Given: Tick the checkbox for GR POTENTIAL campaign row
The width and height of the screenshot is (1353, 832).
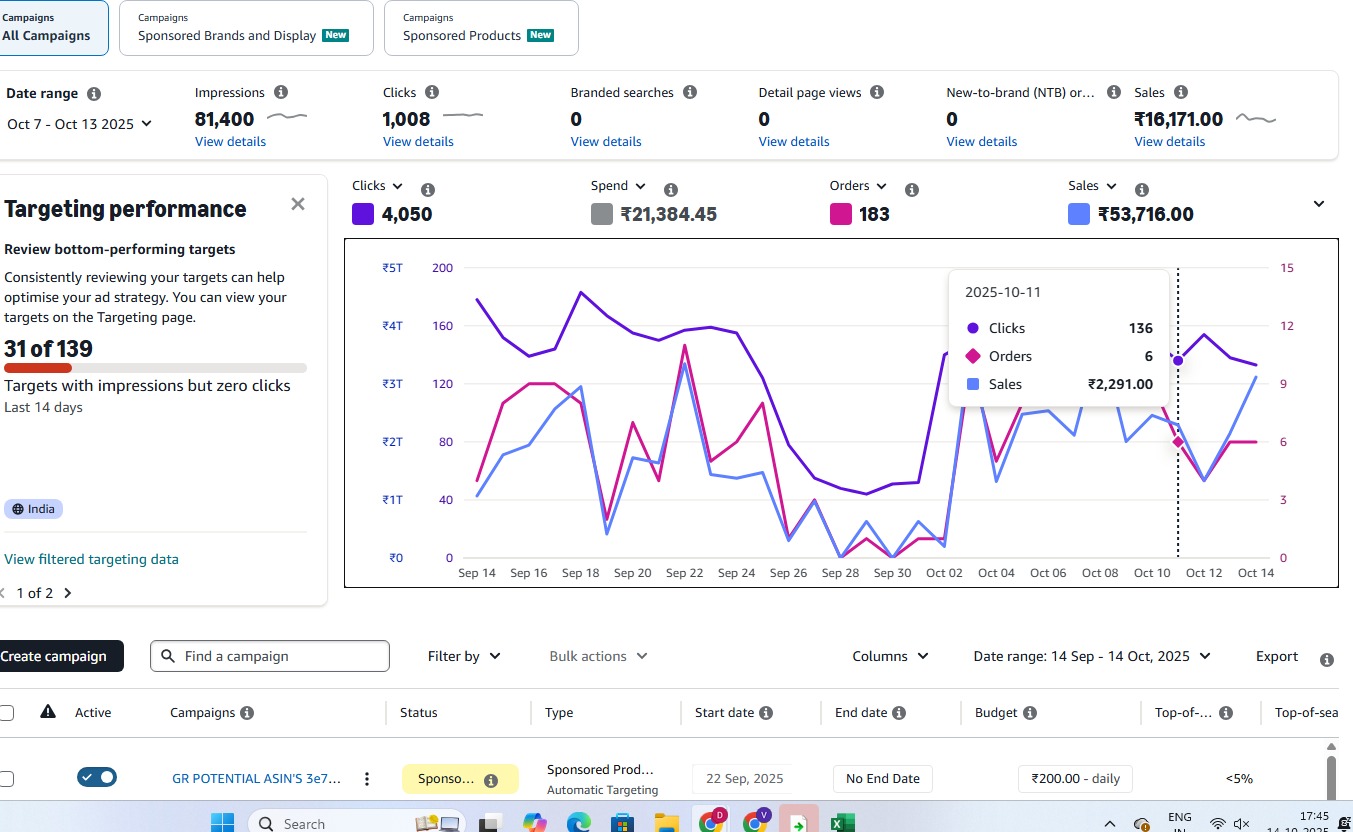Looking at the screenshot, I should [7, 779].
